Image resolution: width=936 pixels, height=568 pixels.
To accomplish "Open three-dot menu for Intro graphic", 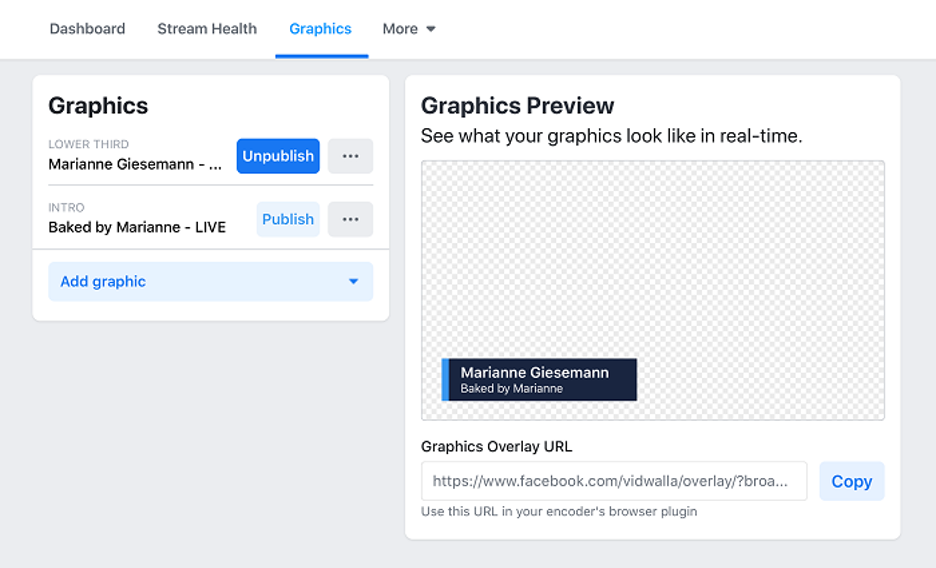I will tap(350, 219).
